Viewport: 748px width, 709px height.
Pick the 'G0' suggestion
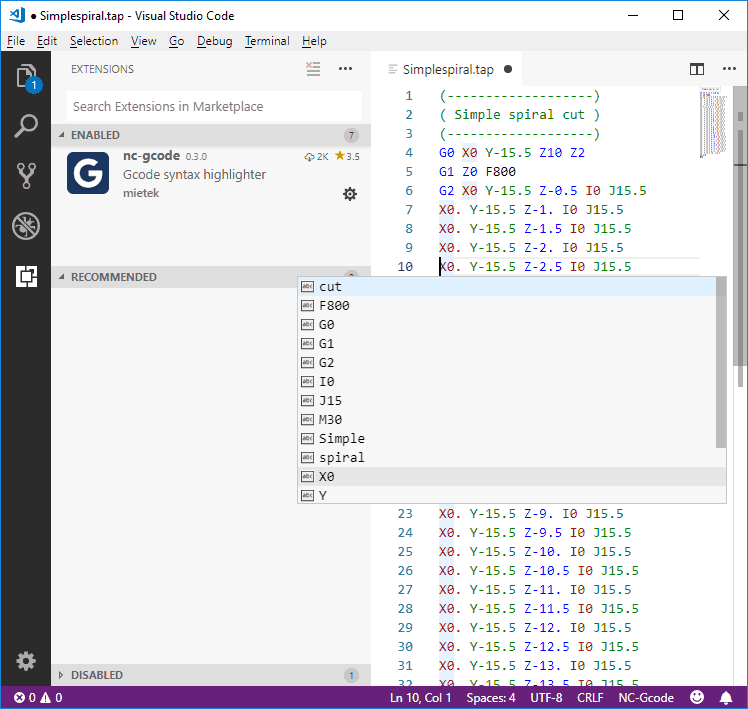coord(507,325)
